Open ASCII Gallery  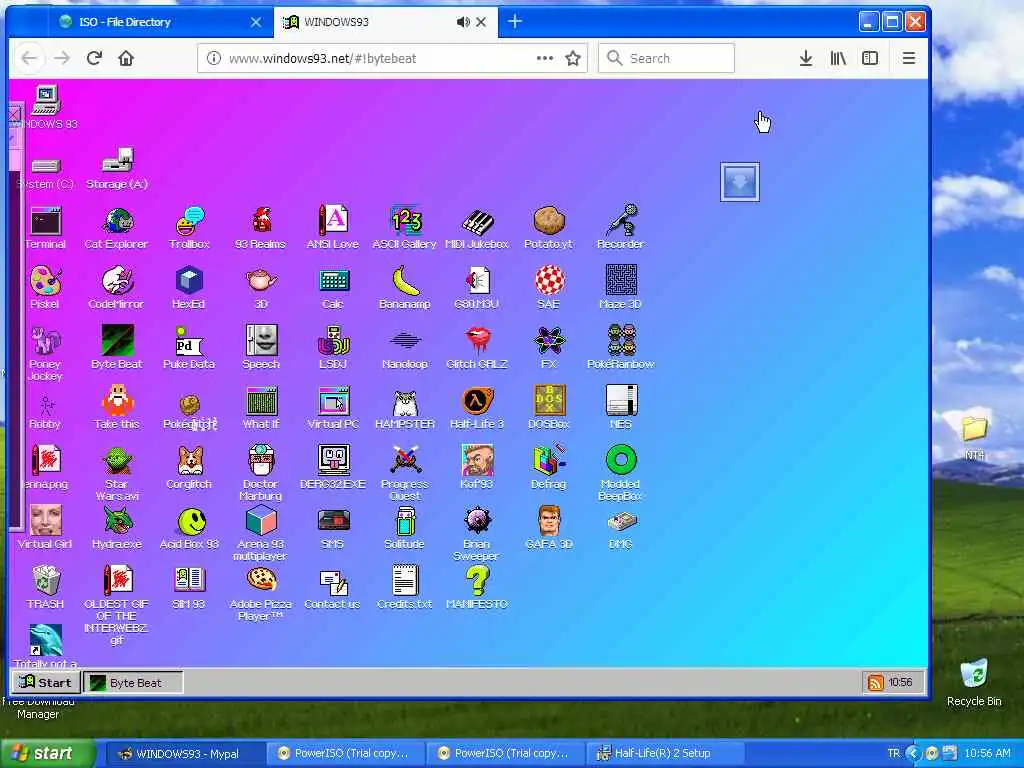click(x=404, y=228)
